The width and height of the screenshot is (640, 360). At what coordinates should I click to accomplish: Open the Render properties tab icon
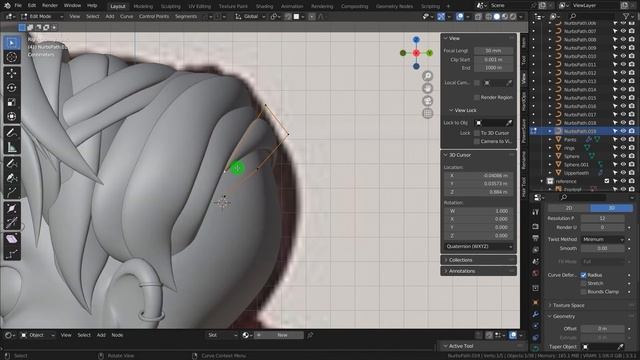536,226
